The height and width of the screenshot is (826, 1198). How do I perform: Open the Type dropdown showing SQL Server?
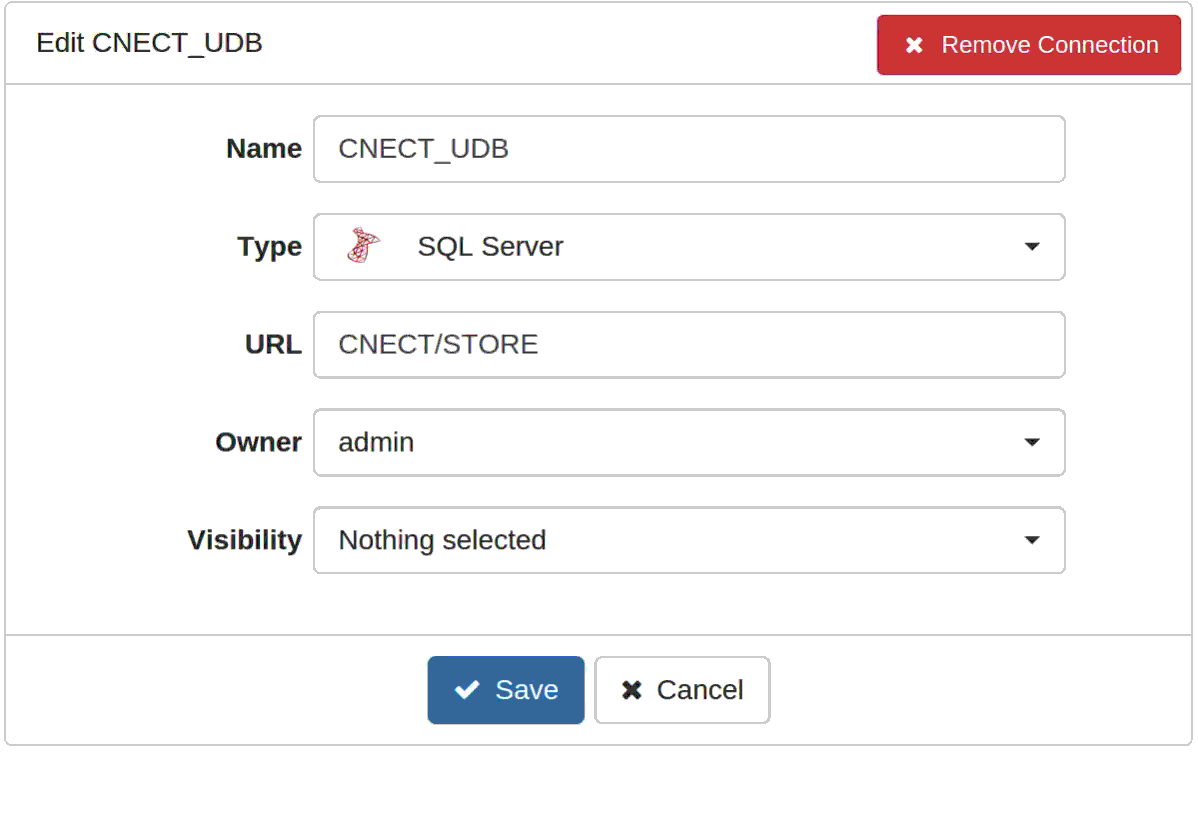click(x=689, y=247)
